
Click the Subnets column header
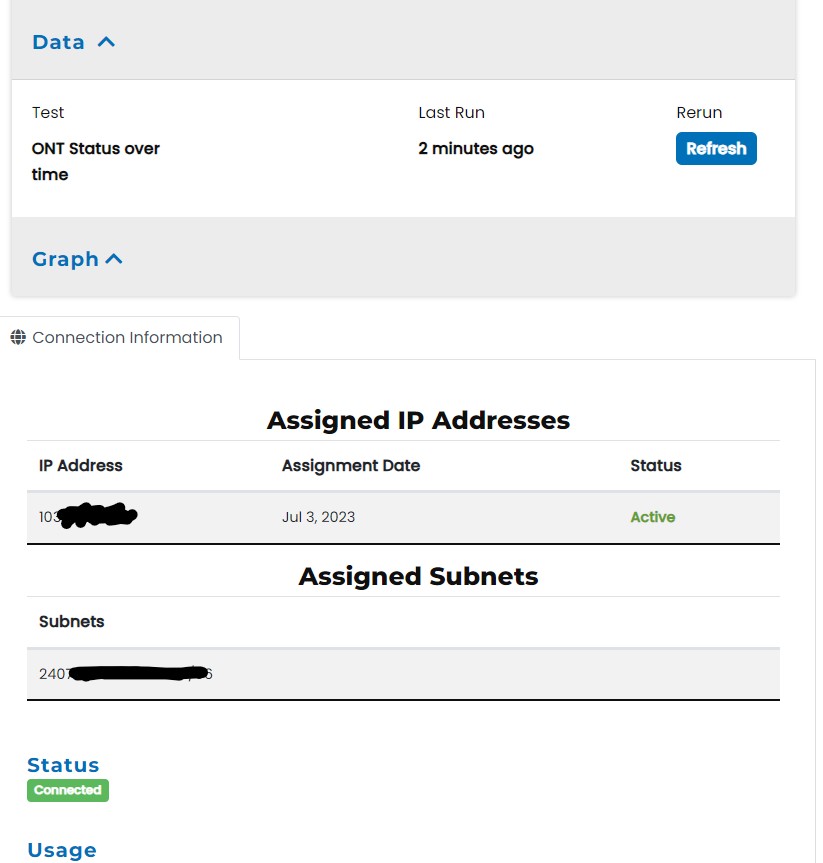pyautogui.click(x=71, y=622)
